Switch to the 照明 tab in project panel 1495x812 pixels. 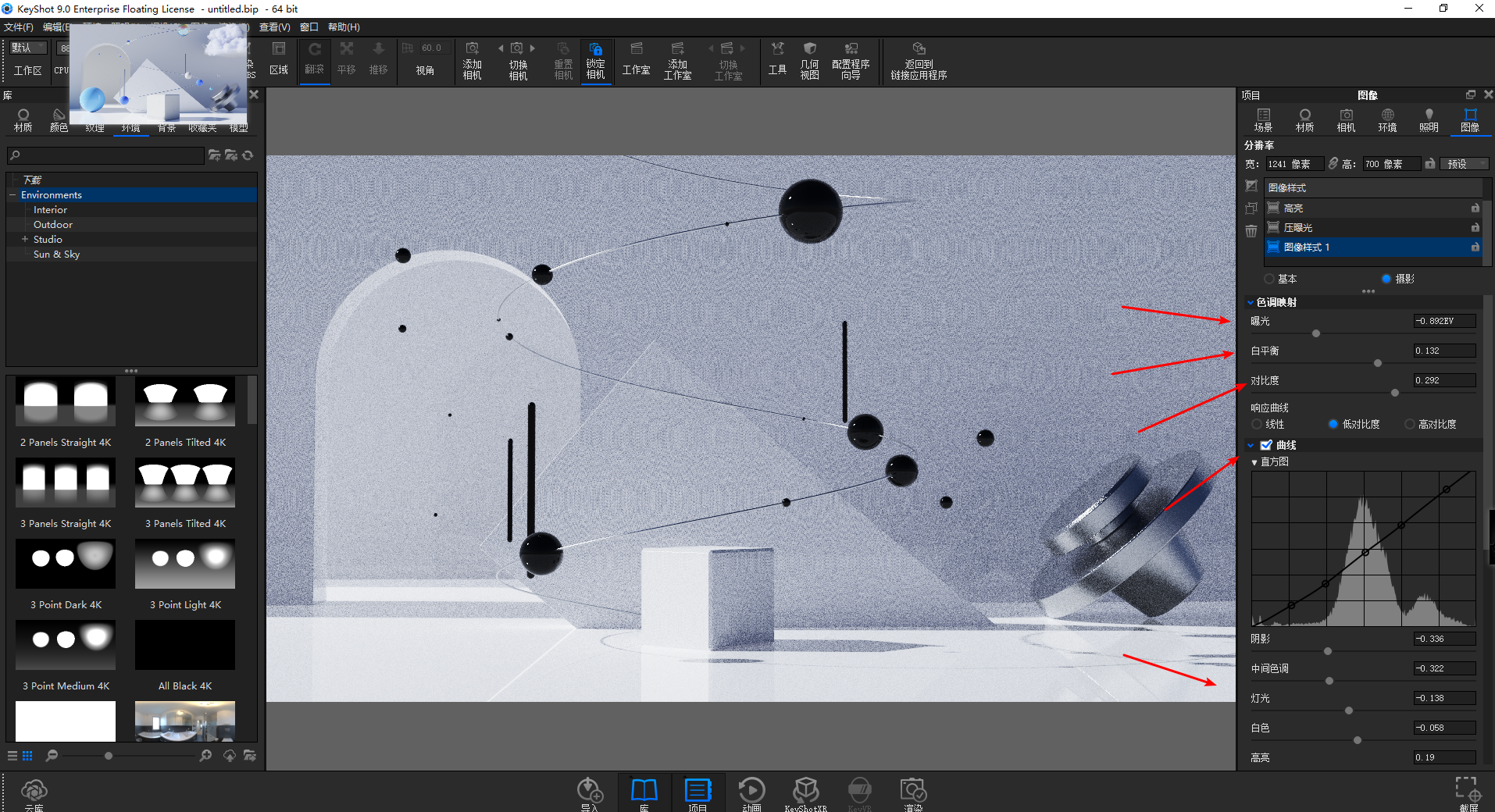point(1429,120)
